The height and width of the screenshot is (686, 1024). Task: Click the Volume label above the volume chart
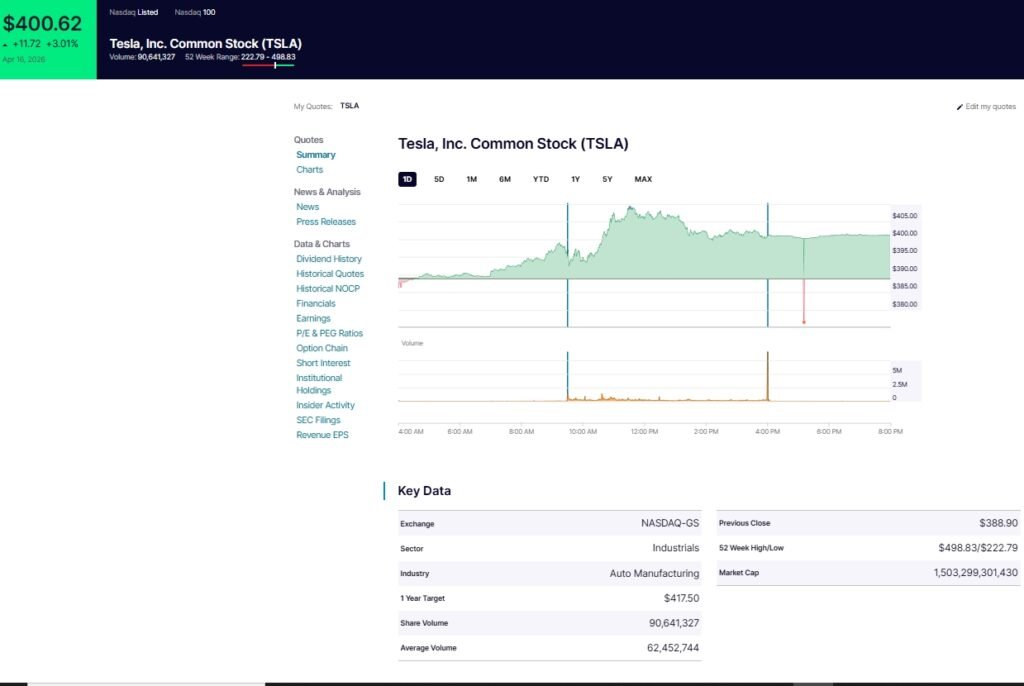[412, 343]
